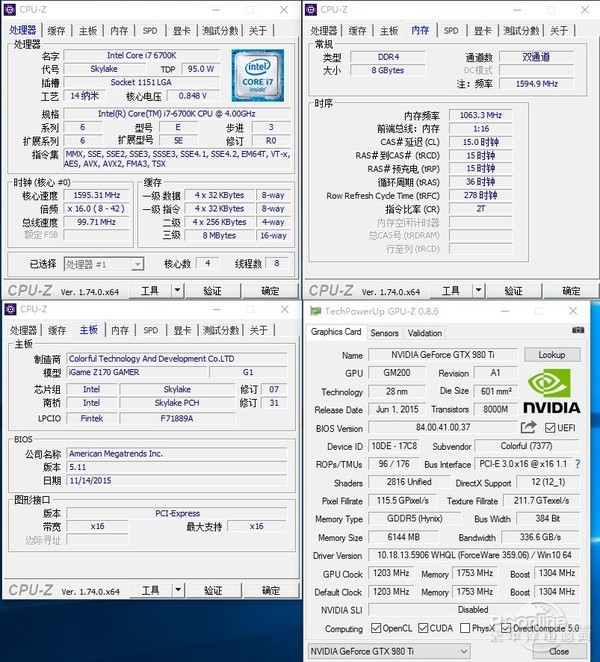Click the BIOS share/export icon in GPU-Z
This screenshot has height=662, width=600.
(x=528, y=427)
